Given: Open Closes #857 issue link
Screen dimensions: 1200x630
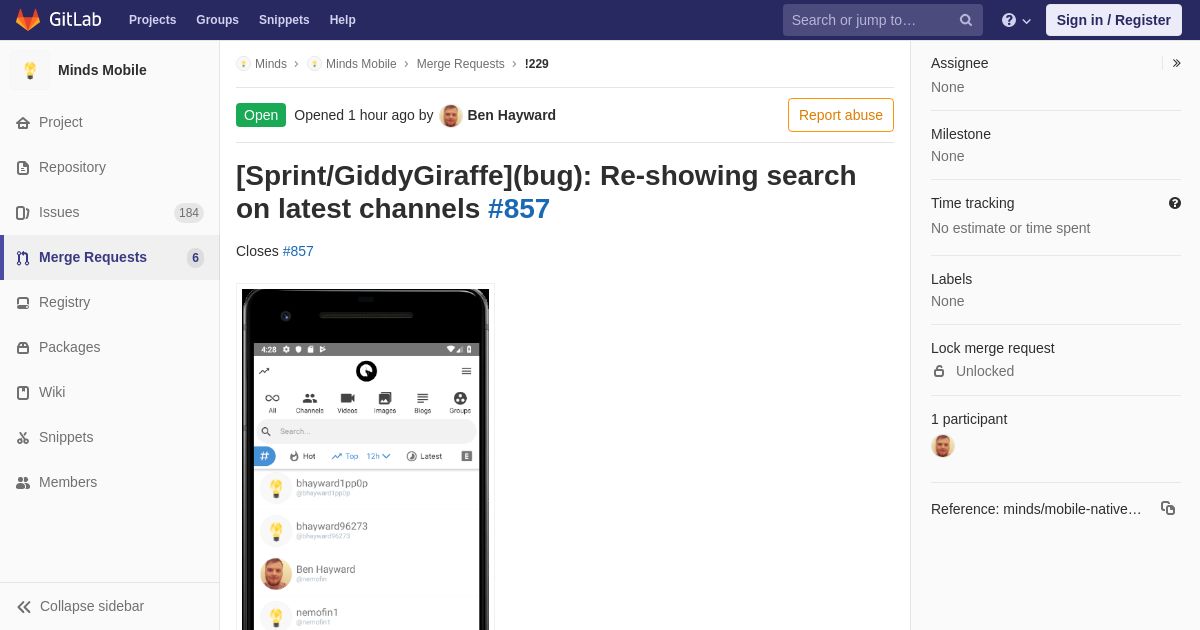Looking at the screenshot, I should [298, 251].
